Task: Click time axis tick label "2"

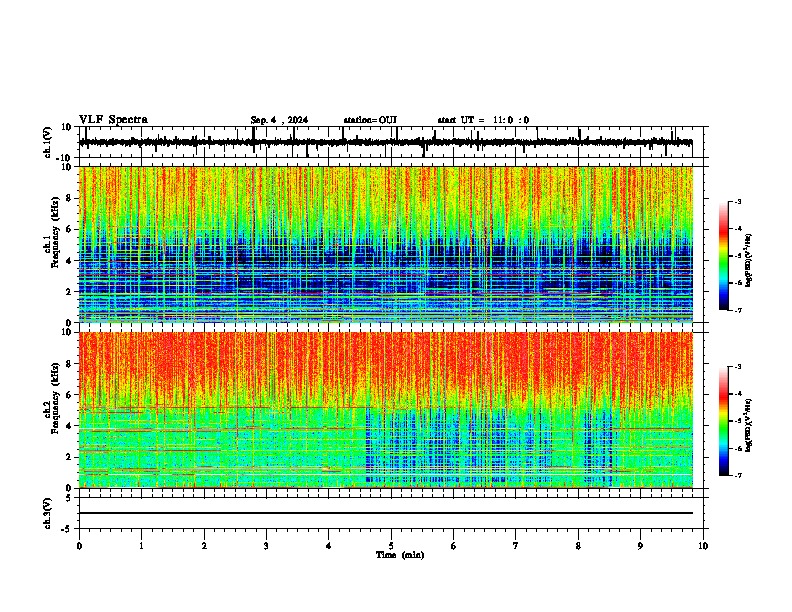Action: [204, 546]
